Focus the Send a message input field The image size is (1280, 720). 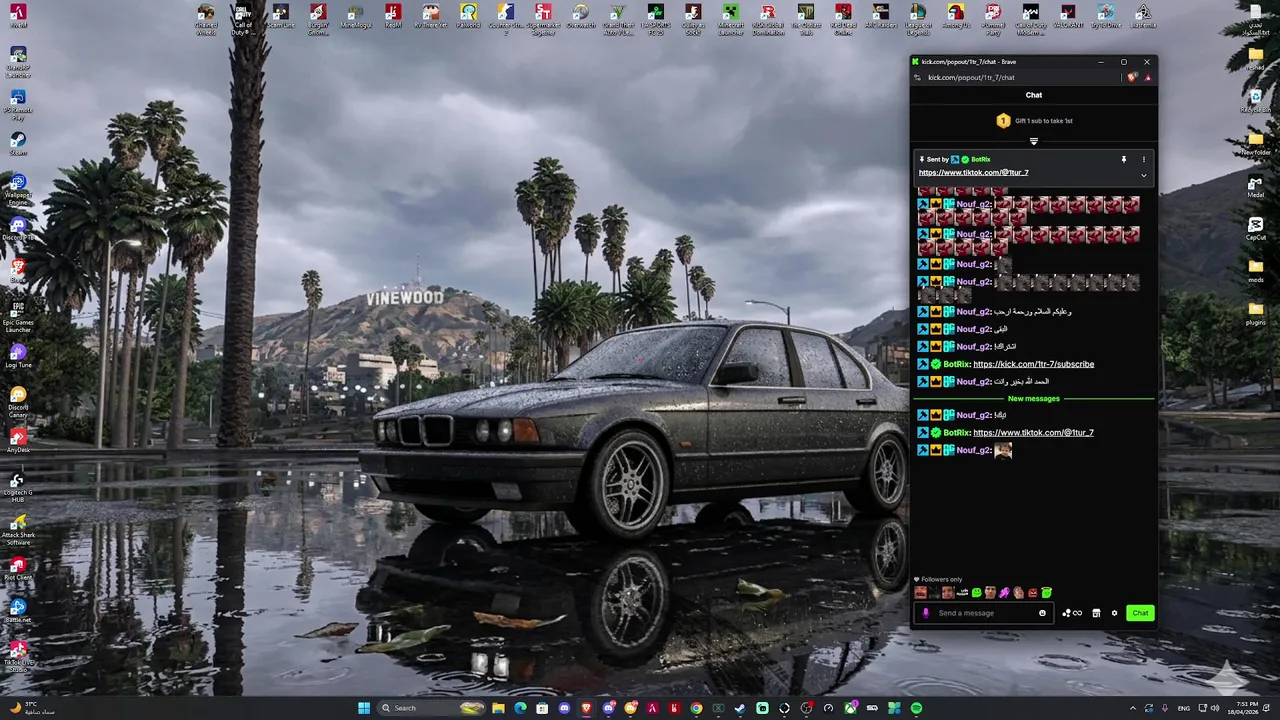click(x=985, y=613)
